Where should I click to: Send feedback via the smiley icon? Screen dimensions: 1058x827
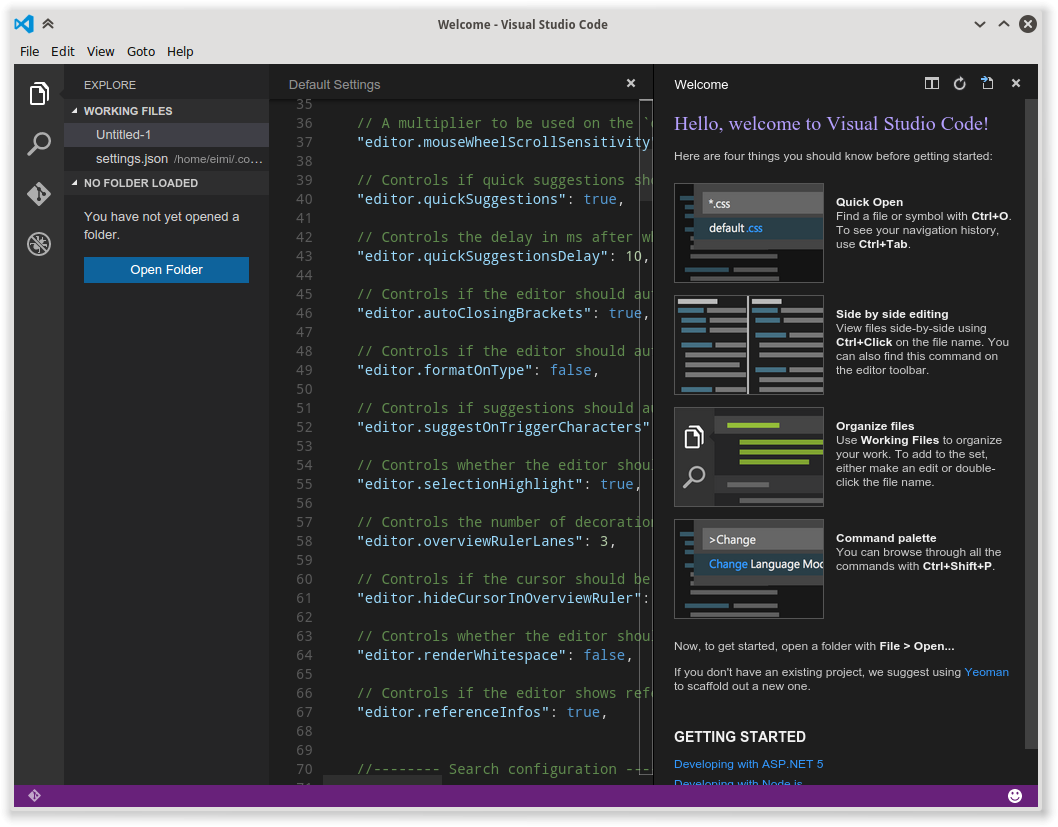1015,796
